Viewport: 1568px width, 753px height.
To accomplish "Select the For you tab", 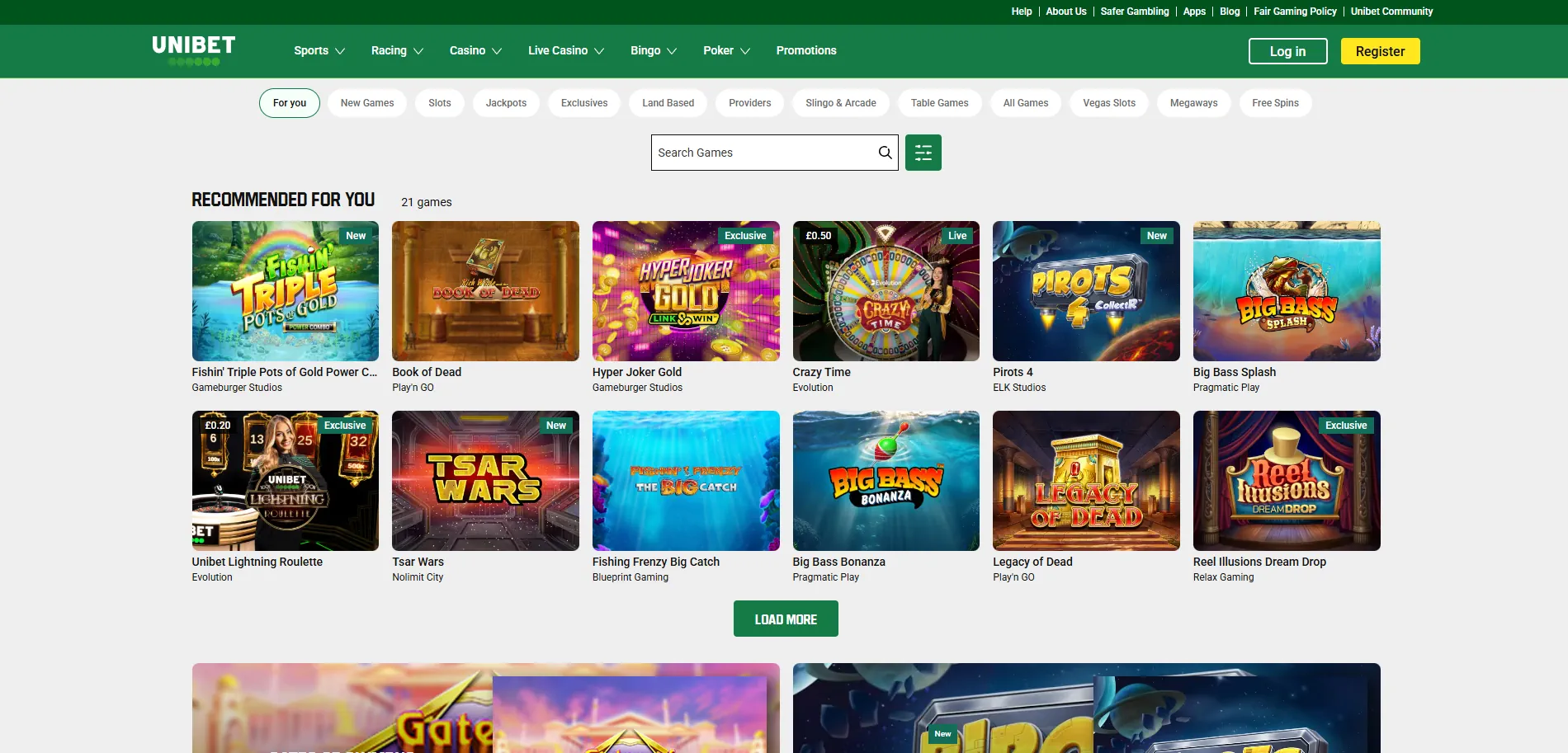I will (290, 103).
